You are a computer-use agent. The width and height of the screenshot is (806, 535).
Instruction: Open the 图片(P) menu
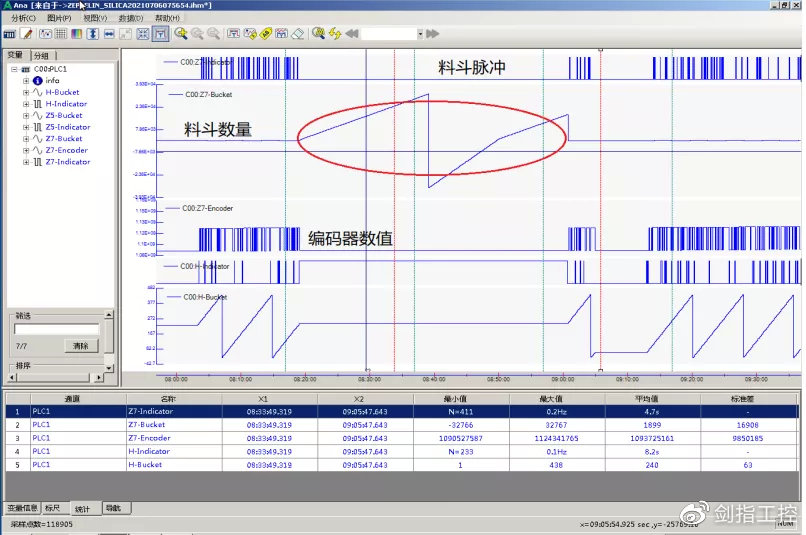(x=60, y=18)
